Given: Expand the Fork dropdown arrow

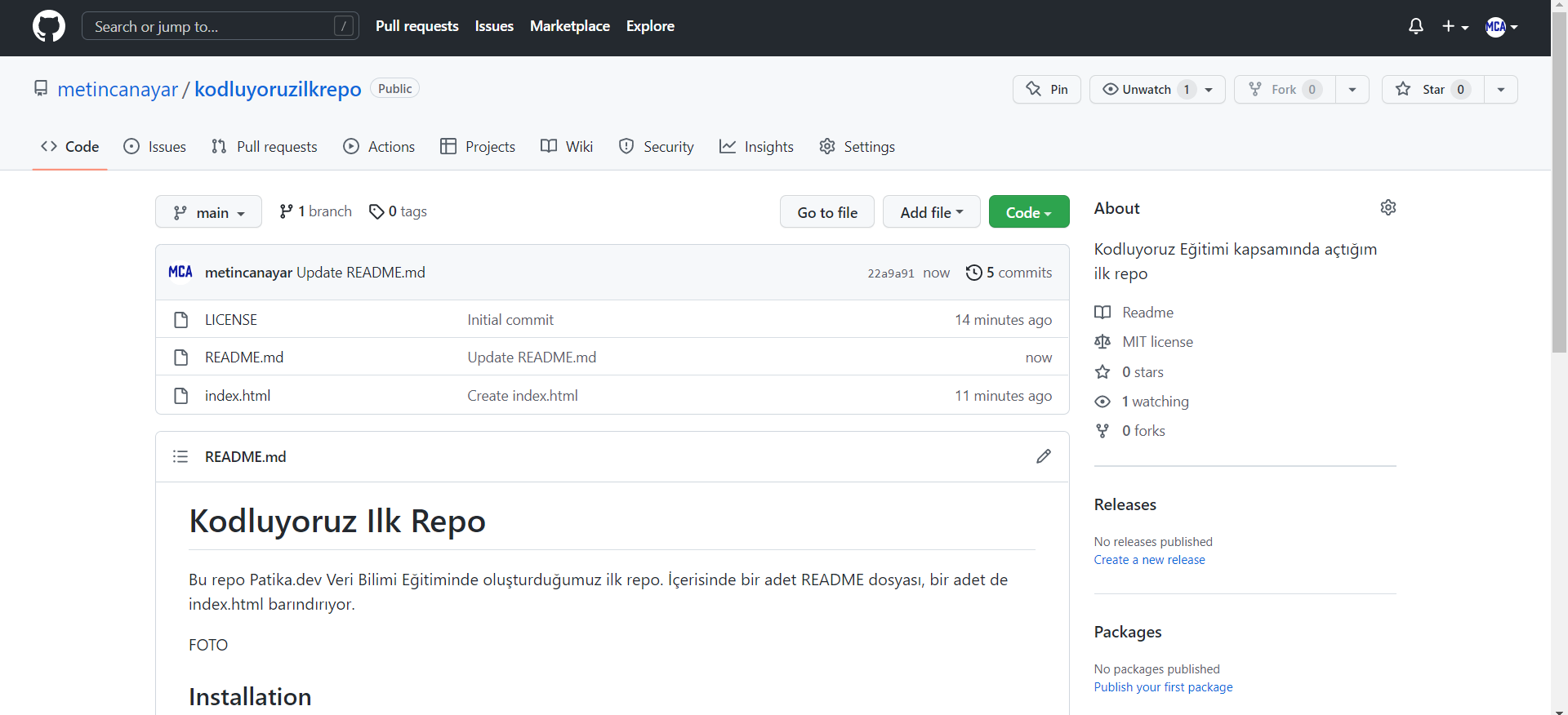Looking at the screenshot, I should [x=1352, y=89].
